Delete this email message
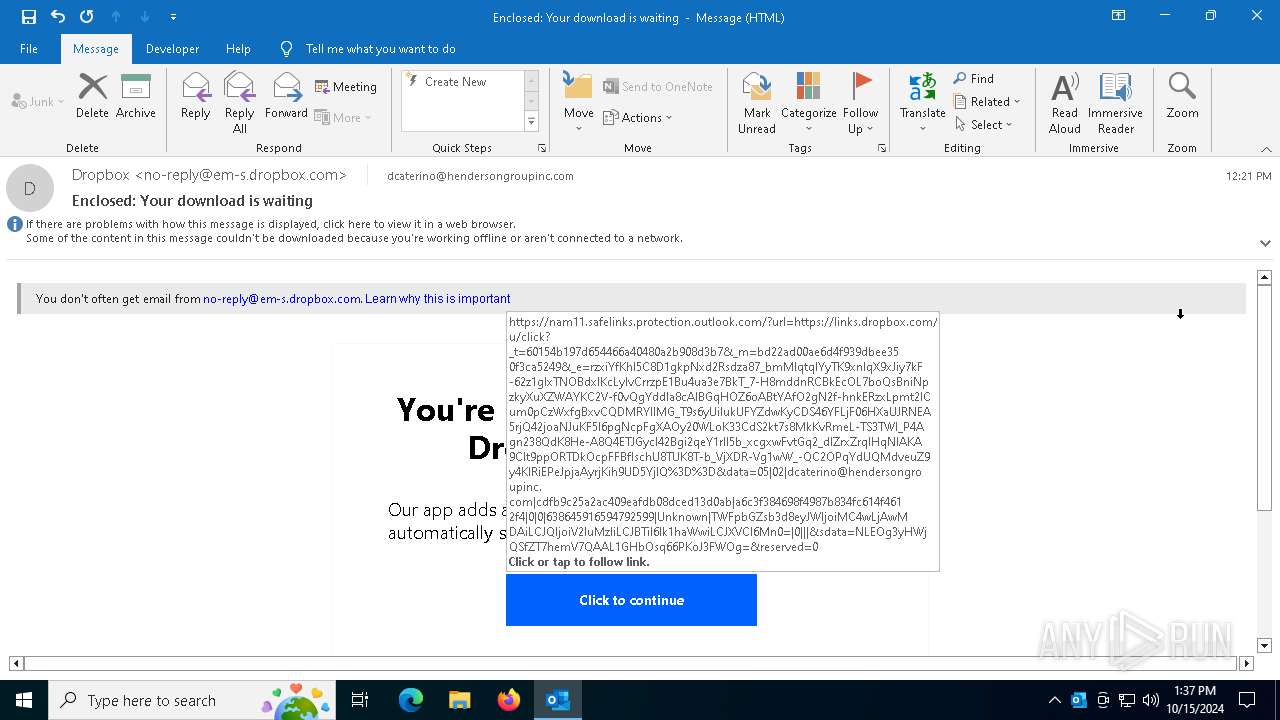The width and height of the screenshot is (1280, 720). (x=92, y=96)
